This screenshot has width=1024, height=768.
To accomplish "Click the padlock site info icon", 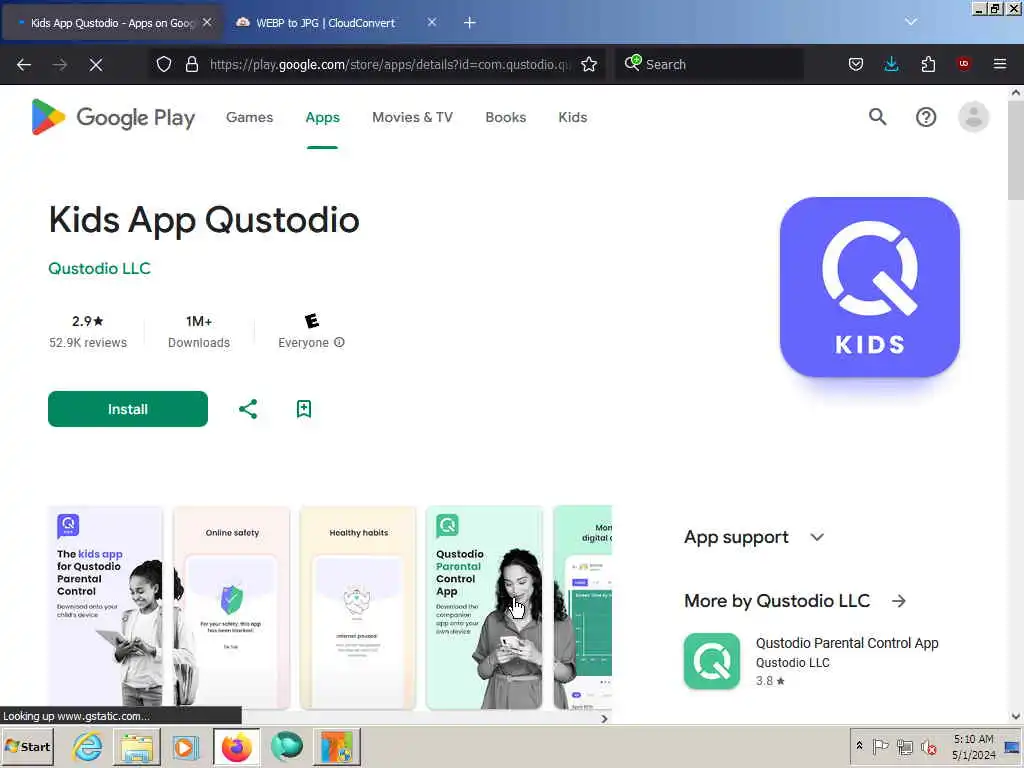I will [191, 64].
